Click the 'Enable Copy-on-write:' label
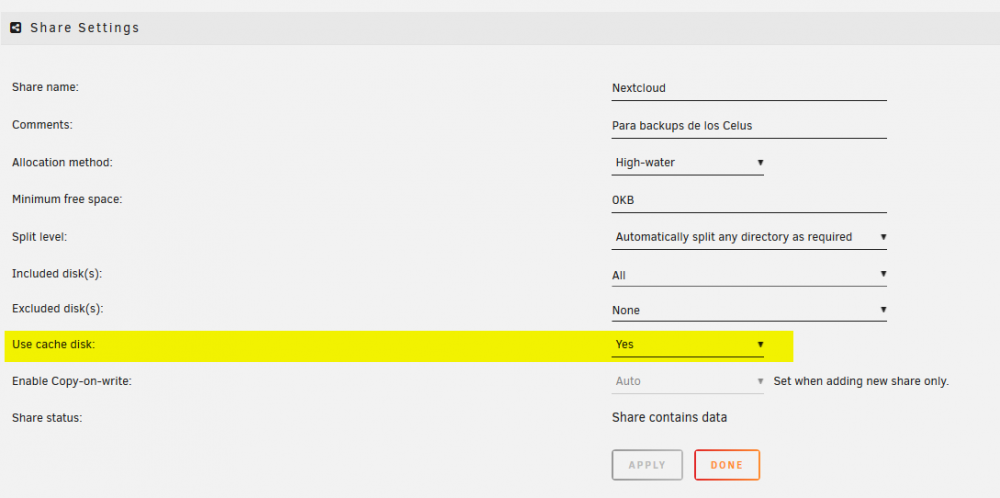1000x498 pixels. [x=71, y=381]
